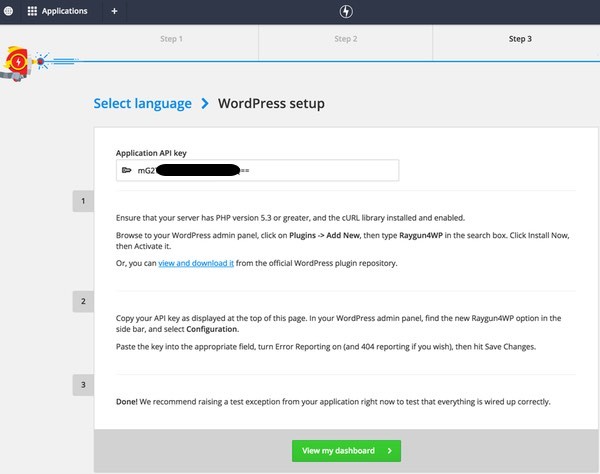This screenshot has height=474, width=600.
Task: Click the Plugins -> Add New text
Action: tap(324, 235)
